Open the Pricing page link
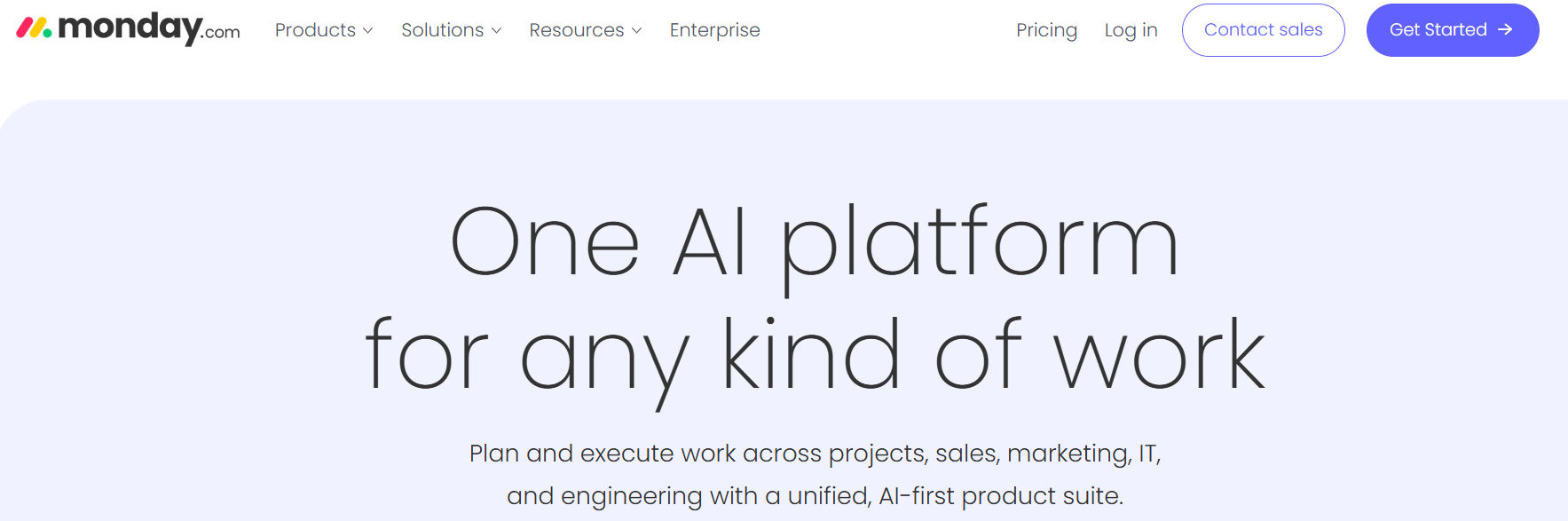The width and height of the screenshot is (1568, 521). (1046, 30)
